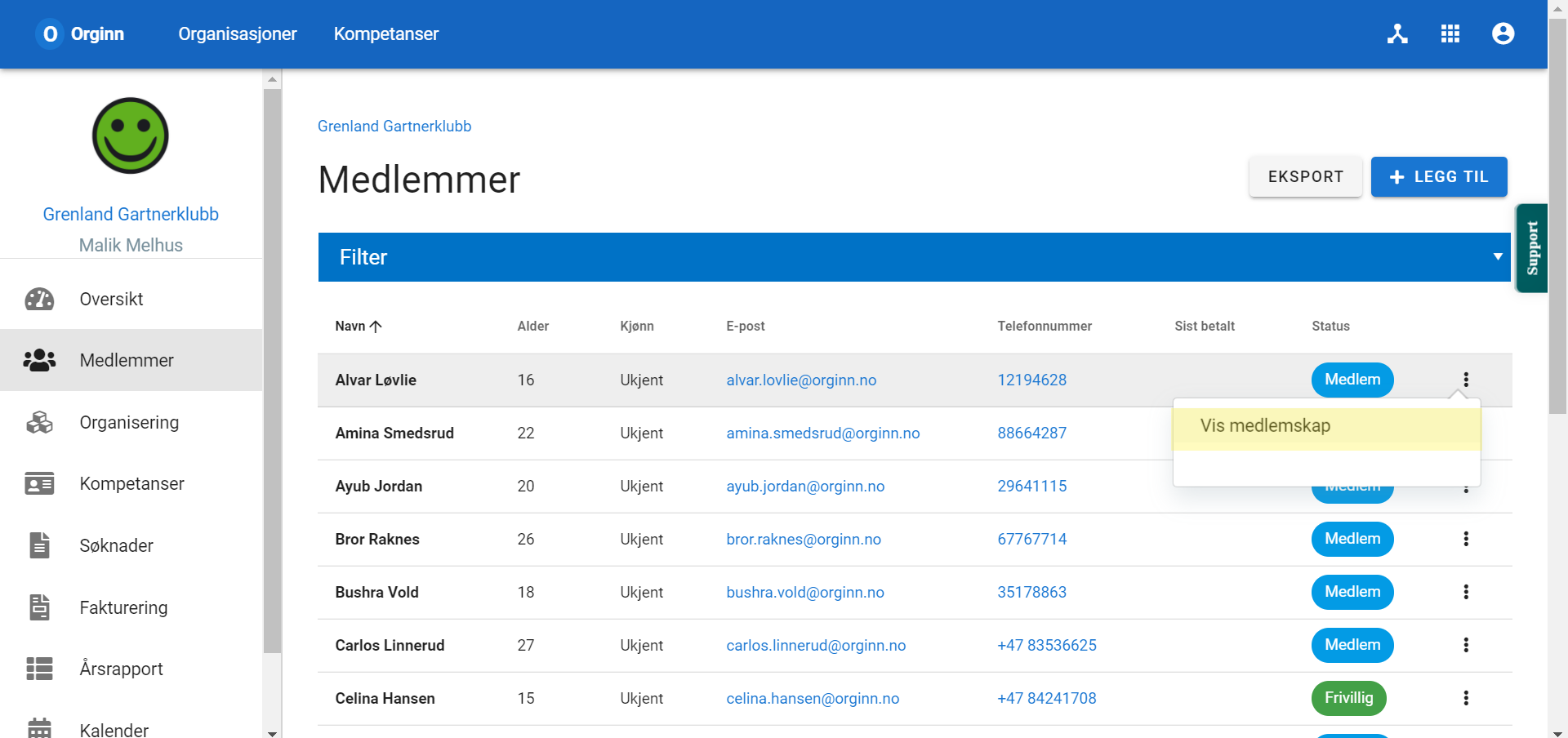Open options menu for Bror Raknes row
This screenshot has width=1568, height=738.
click(x=1466, y=539)
